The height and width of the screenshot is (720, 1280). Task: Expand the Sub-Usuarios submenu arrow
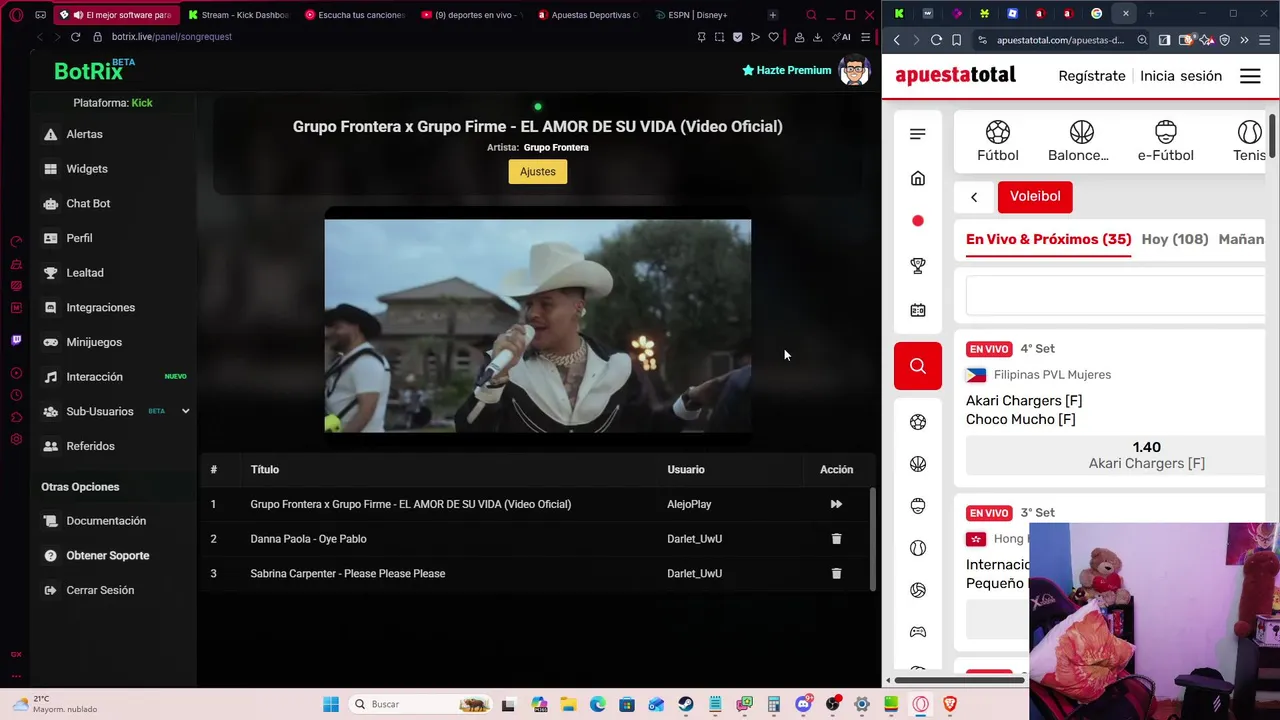[x=185, y=411]
